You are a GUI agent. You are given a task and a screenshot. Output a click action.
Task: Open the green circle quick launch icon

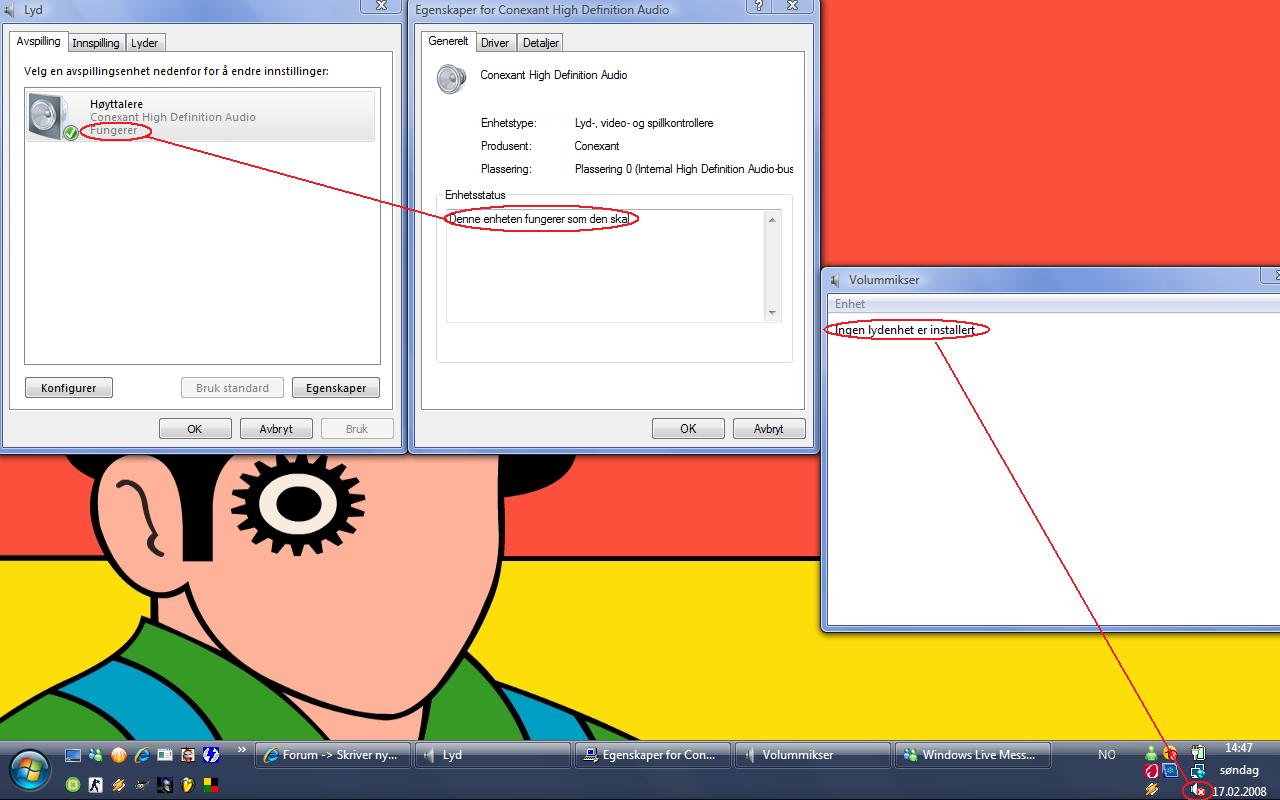[x=73, y=785]
